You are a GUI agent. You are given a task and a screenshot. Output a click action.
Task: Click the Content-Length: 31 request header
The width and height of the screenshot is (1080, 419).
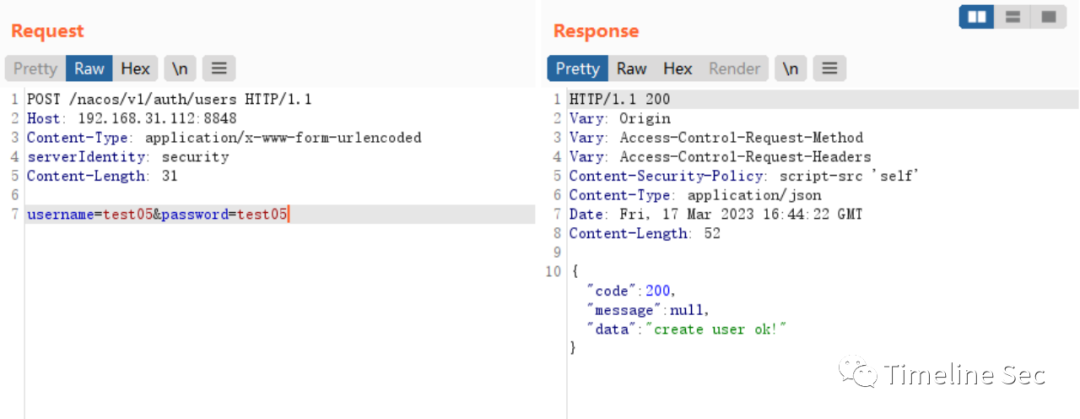coord(102,176)
